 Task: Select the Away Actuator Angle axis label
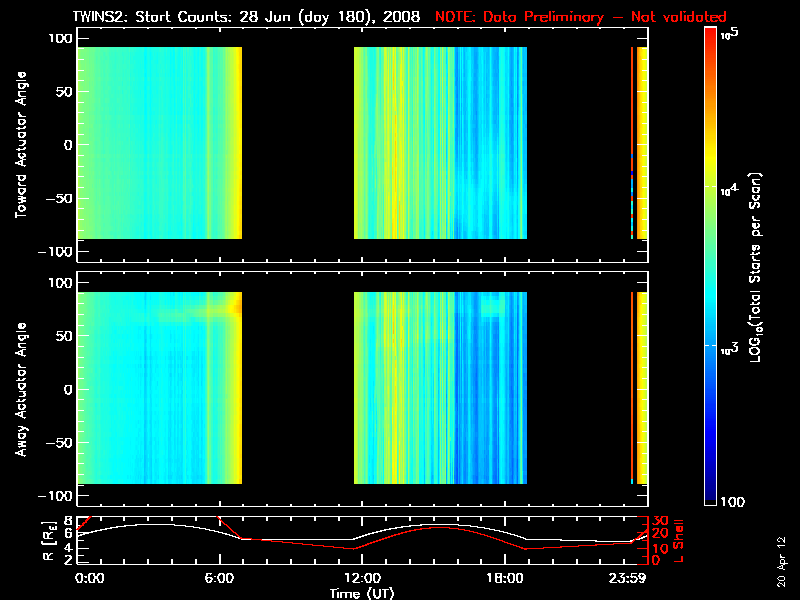[19, 389]
